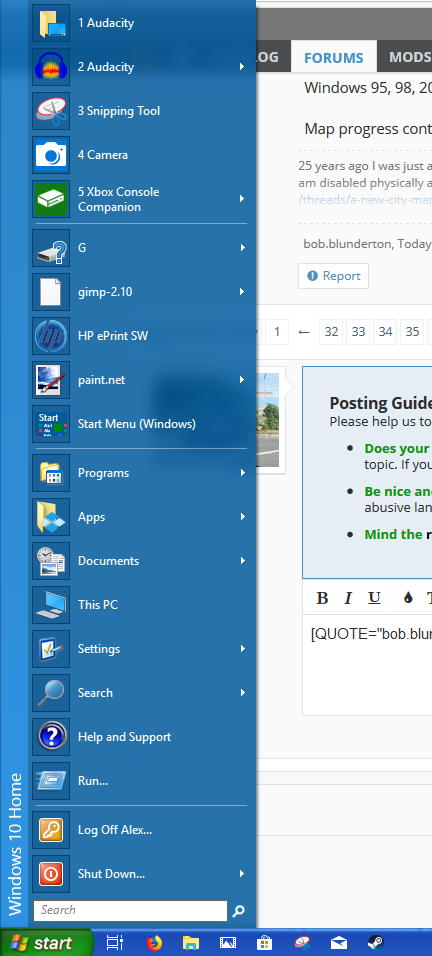
Task: Click the Windows start button
Action: (x=47, y=943)
